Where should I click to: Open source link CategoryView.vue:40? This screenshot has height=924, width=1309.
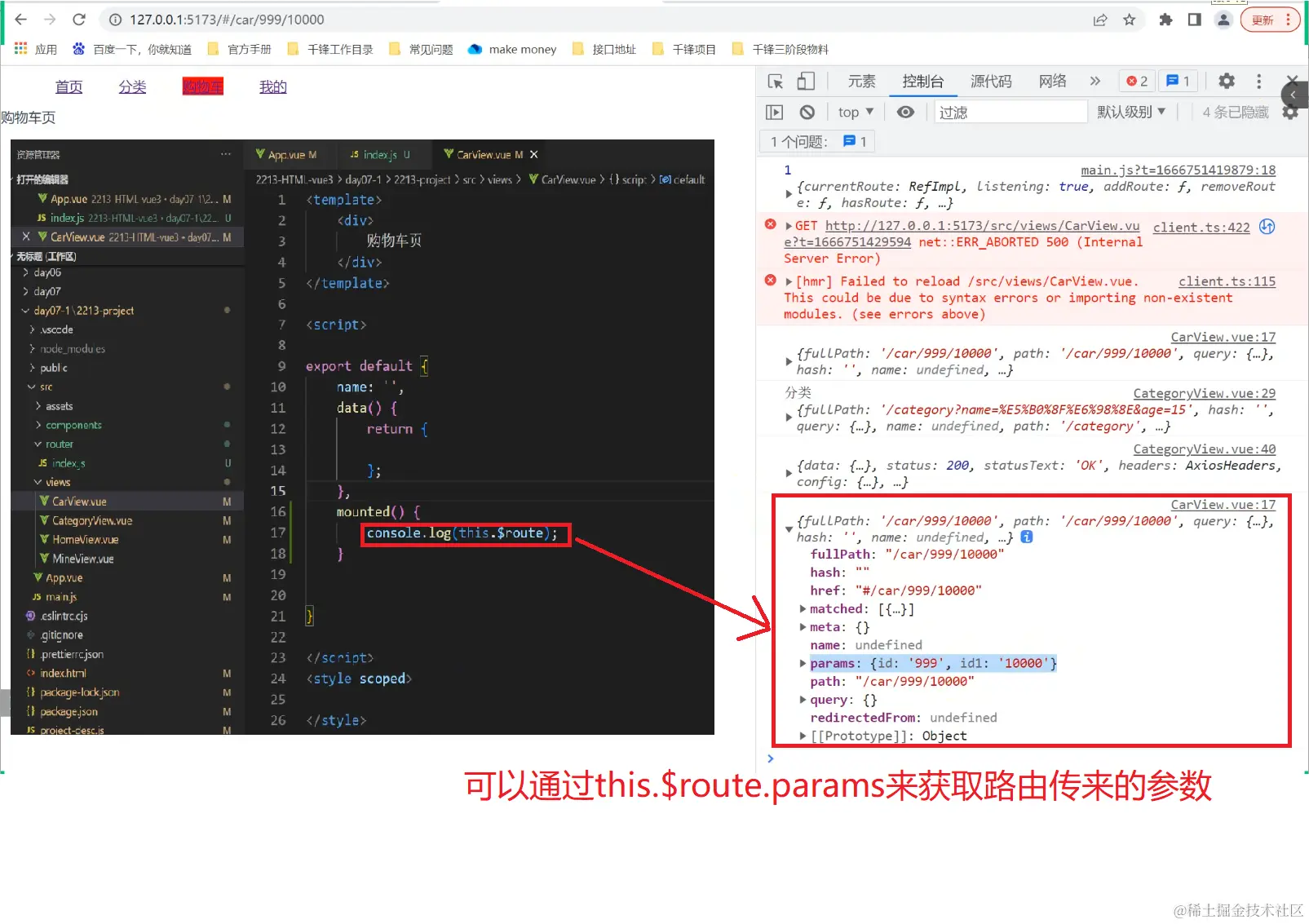point(1204,449)
